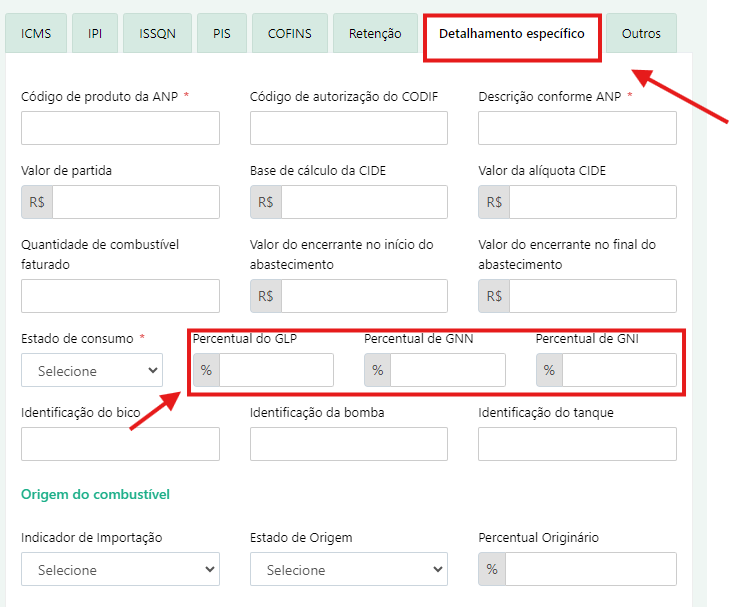This screenshot has height=607, width=730.
Task: Open the IPI tab
Action: pyautogui.click(x=95, y=34)
